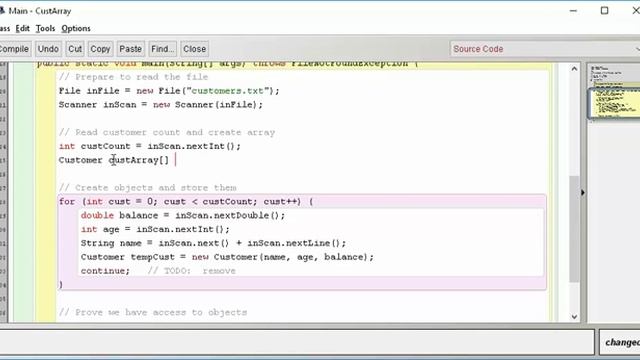Click the text "customers.txt" in code
This screenshot has width=640, height=360.
click(228, 91)
